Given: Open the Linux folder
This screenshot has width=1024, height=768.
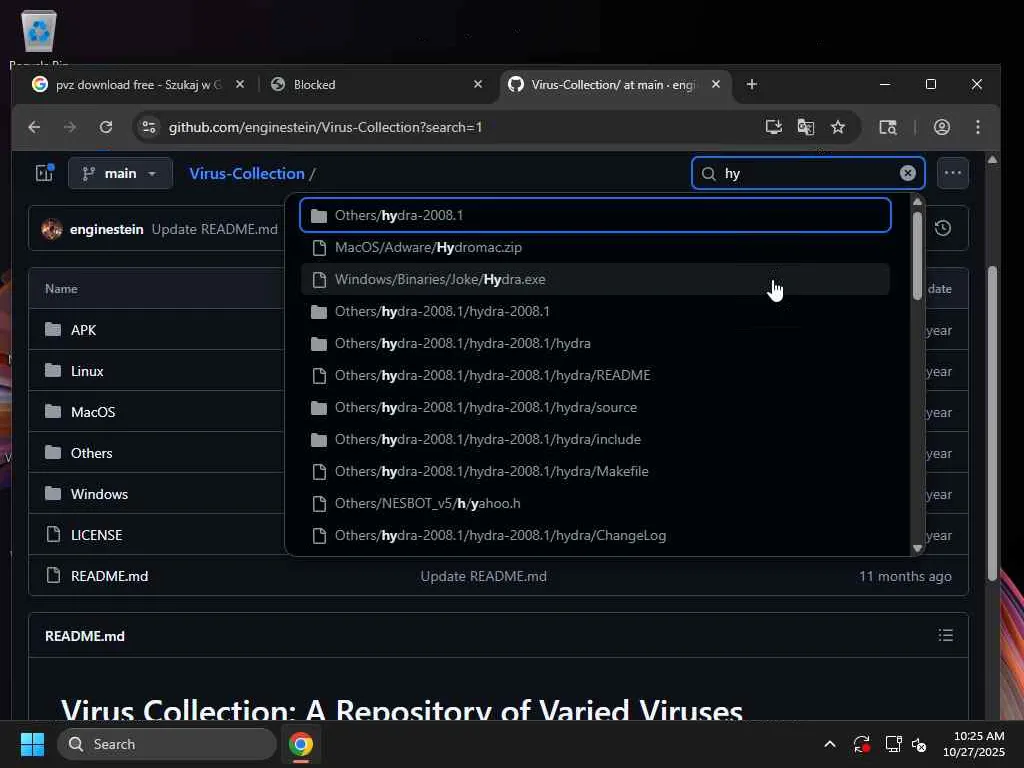Looking at the screenshot, I should click(87, 371).
